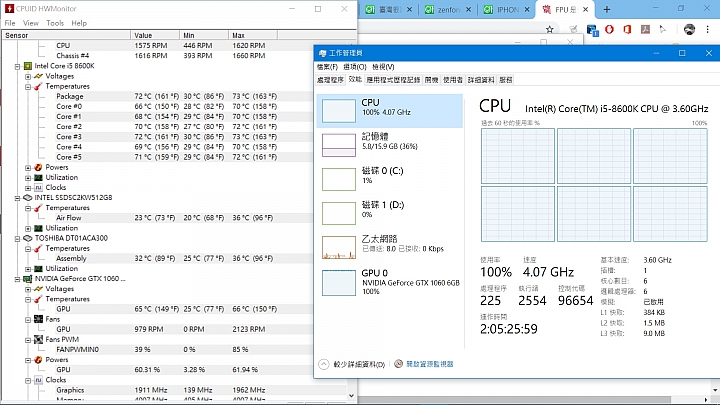Screen dimensions: 720x405
Task: Select the 磁碟 0 (C:) panel in Task Manager
Action: click(390, 179)
